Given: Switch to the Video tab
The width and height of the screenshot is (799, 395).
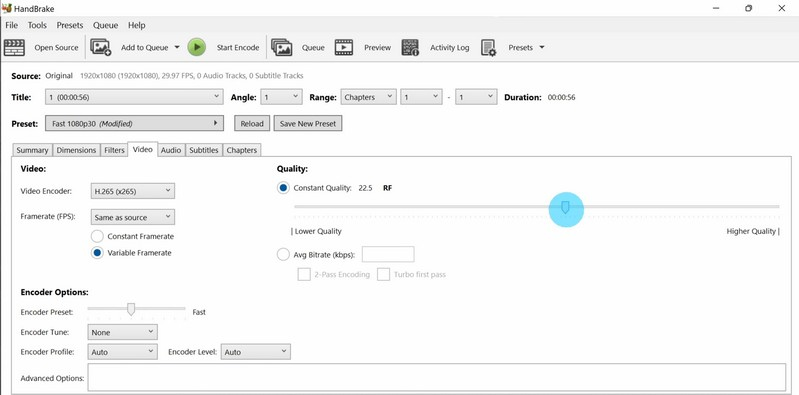Looking at the screenshot, I should click(x=143, y=149).
